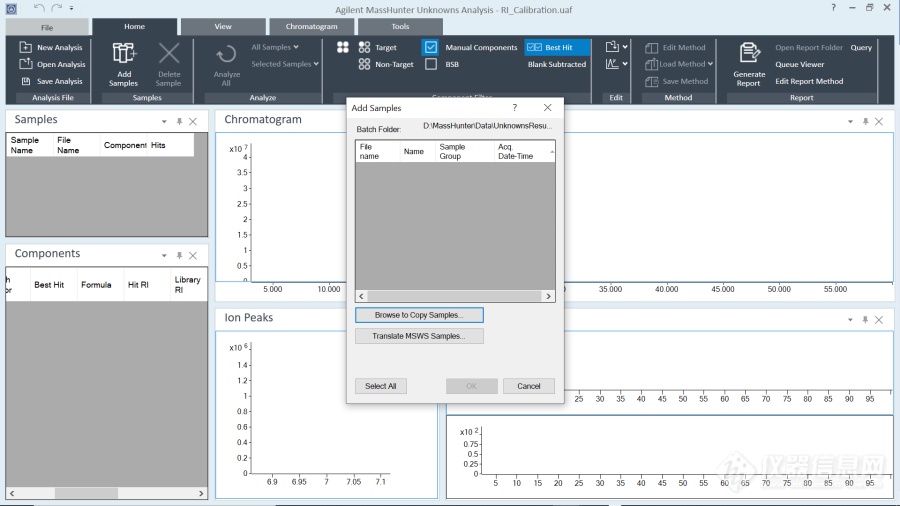Click the Library RI column header
The width and height of the screenshot is (900, 506).
point(188,285)
